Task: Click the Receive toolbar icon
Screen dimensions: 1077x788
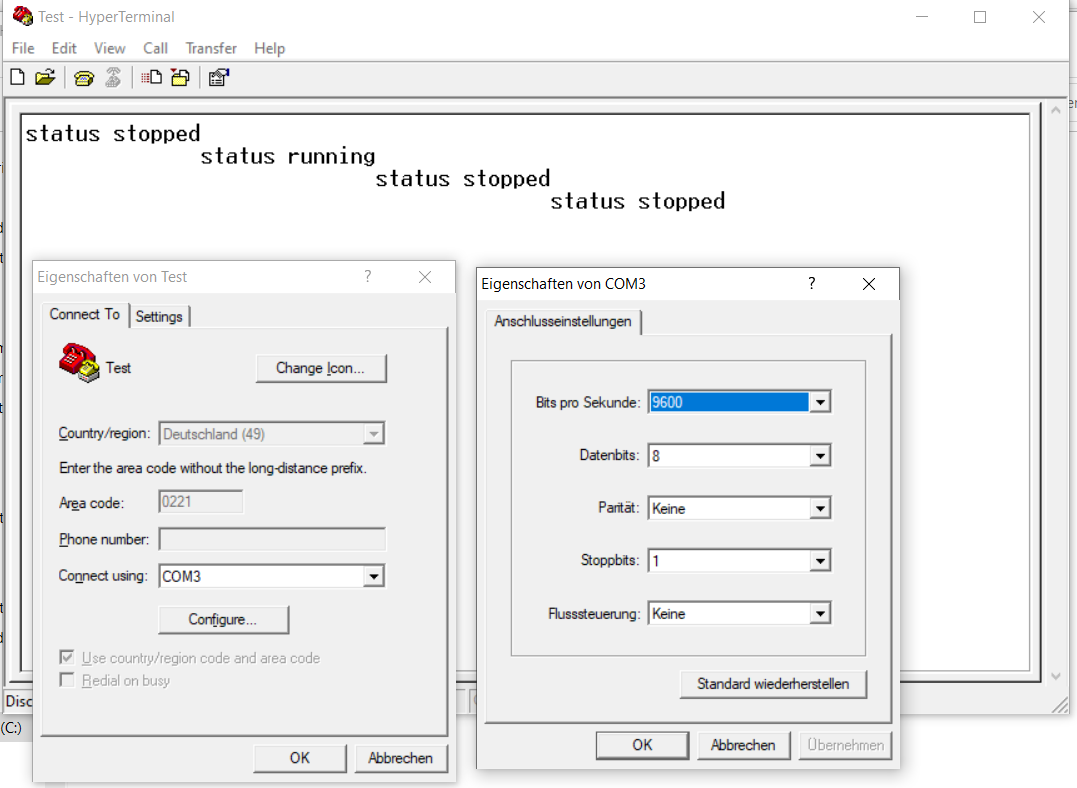Action: click(180, 78)
